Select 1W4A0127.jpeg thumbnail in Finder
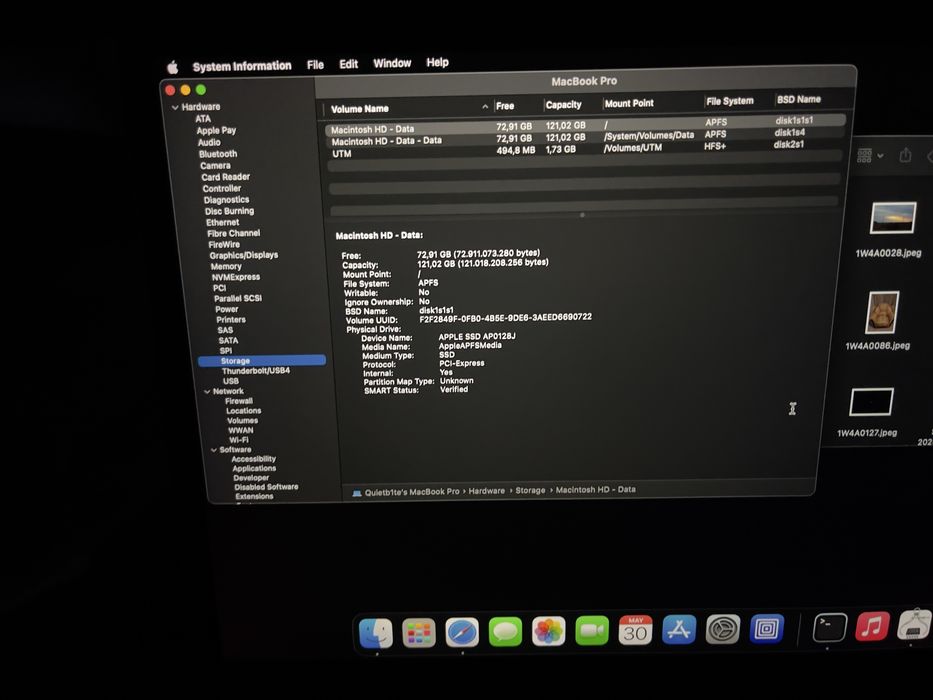This screenshot has width=933, height=700. [x=872, y=402]
